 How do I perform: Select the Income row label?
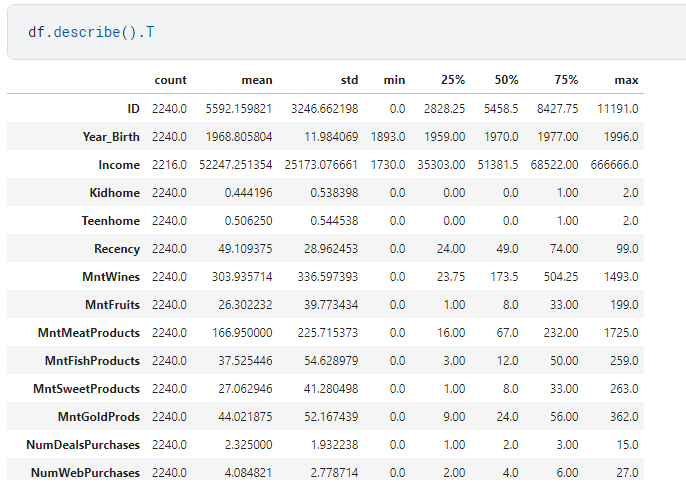119,164
